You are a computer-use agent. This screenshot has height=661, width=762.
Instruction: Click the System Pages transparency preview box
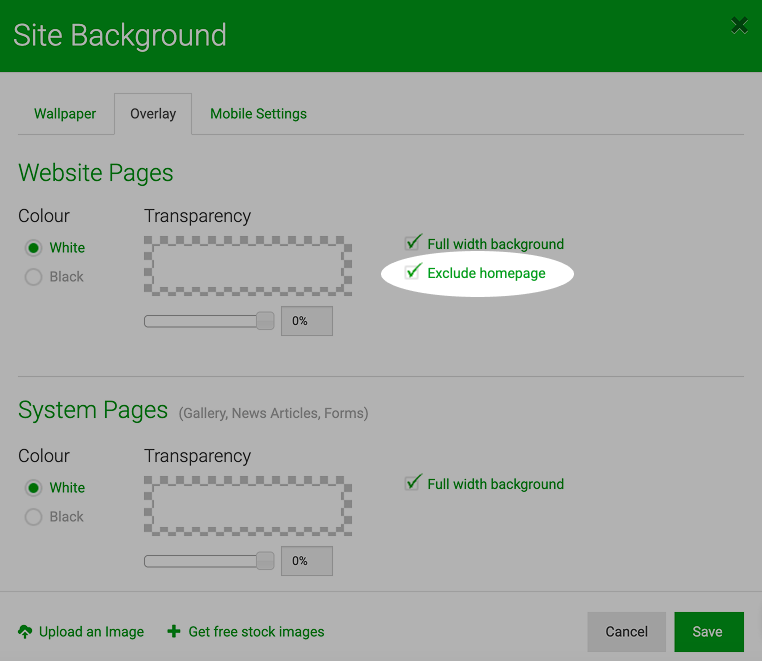[x=248, y=506]
